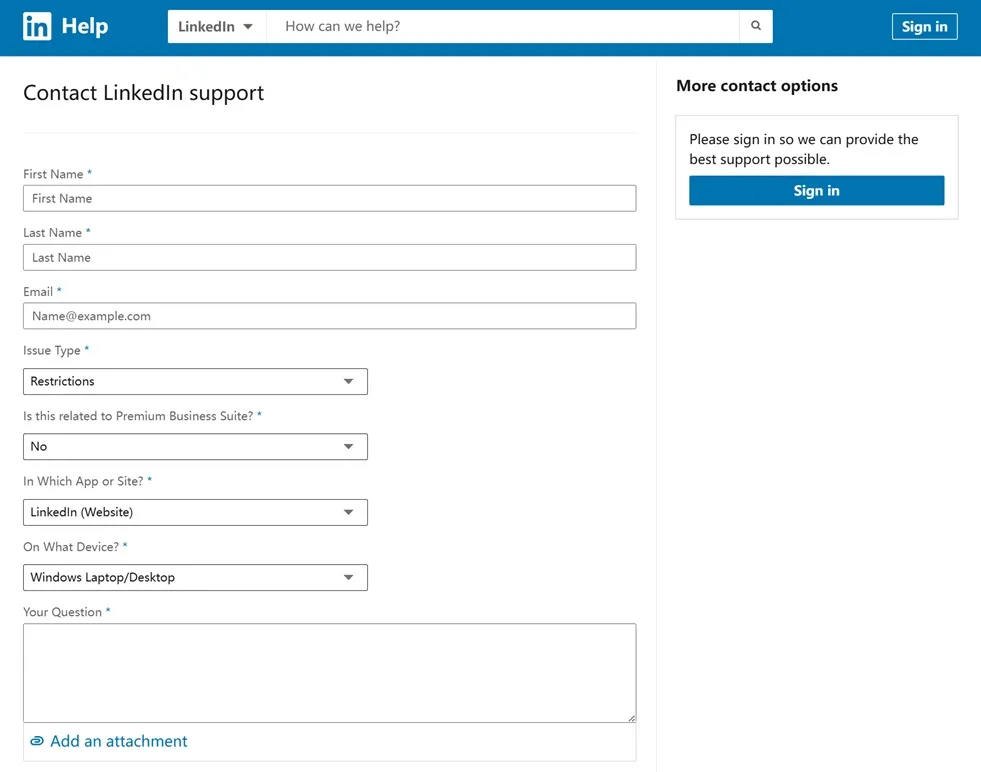Click the Please sign in support message
The height and width of the screenshot is (772, 981).
point(804,150)
